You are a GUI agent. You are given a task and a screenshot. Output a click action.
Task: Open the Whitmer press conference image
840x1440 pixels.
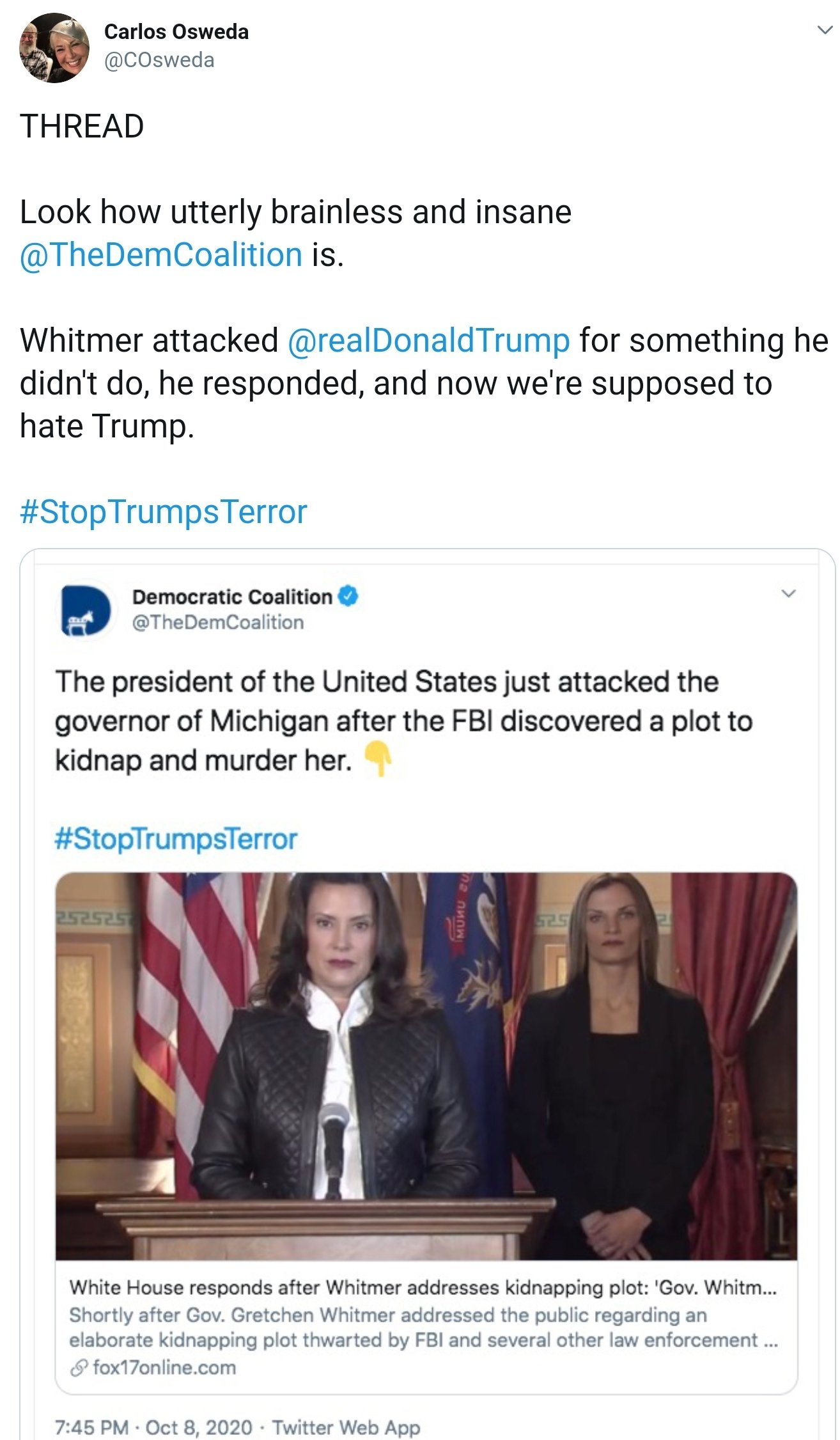tap(426, 1066)
